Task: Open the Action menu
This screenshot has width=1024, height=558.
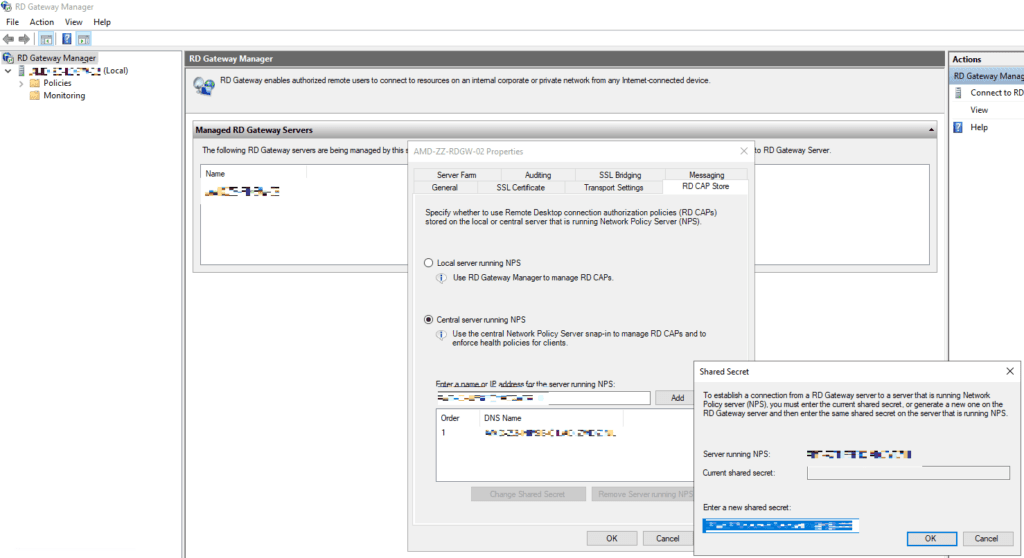Action: pos(42,21)
